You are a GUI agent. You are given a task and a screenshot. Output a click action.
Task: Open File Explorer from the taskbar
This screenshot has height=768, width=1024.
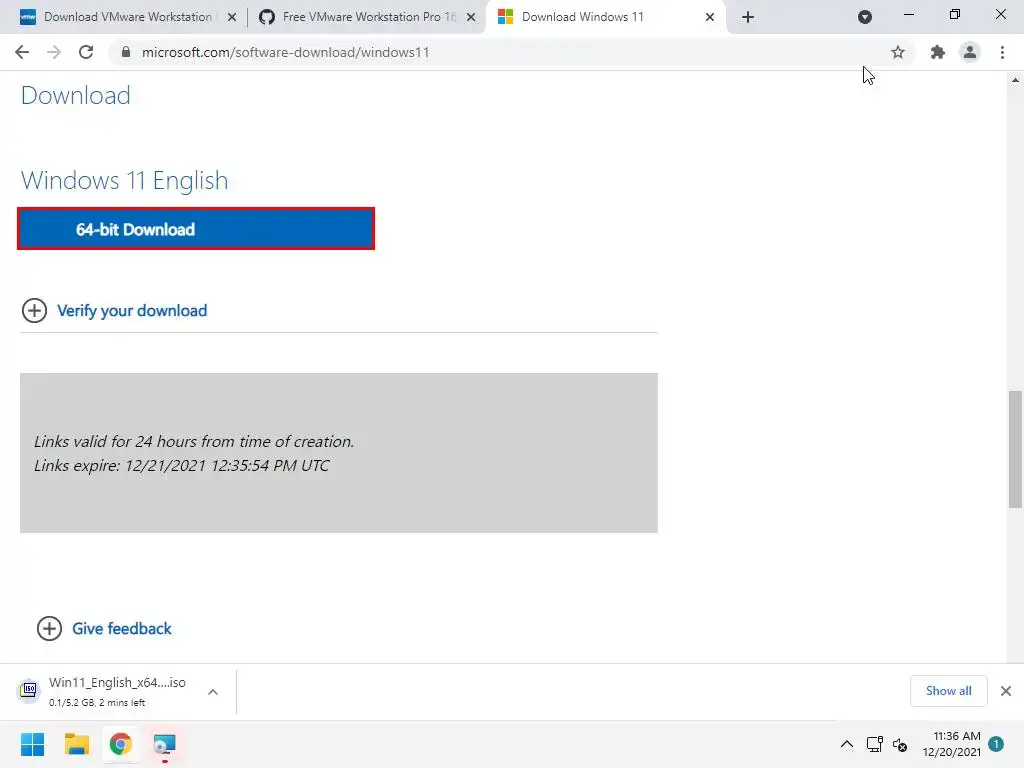[76, 744]
